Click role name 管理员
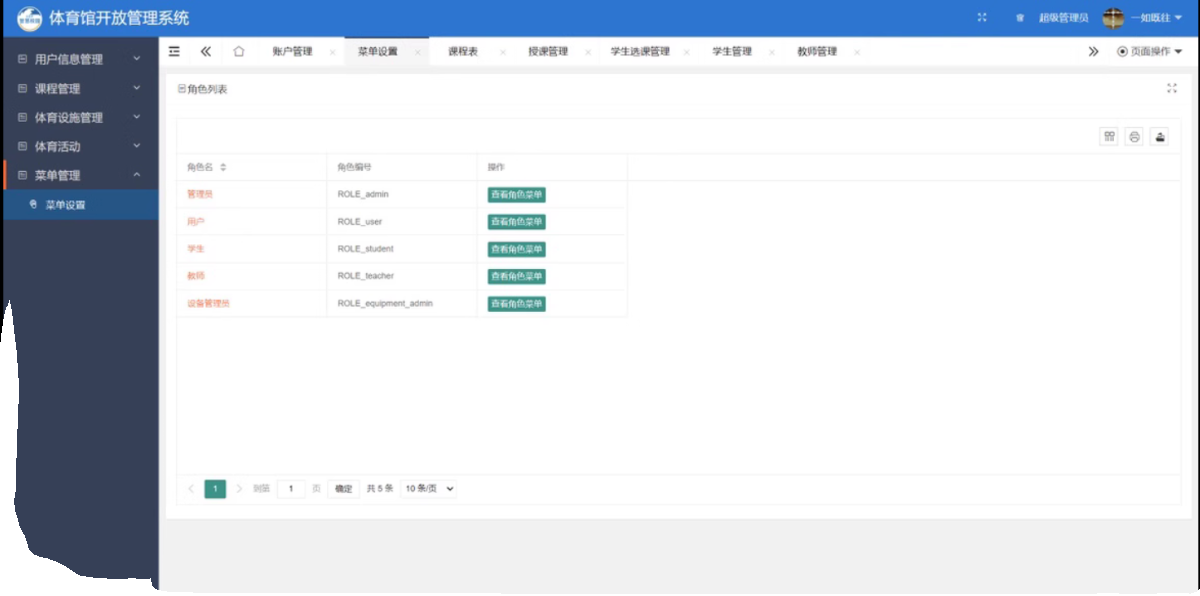The image size is (1200, 596). click(200, 194)
